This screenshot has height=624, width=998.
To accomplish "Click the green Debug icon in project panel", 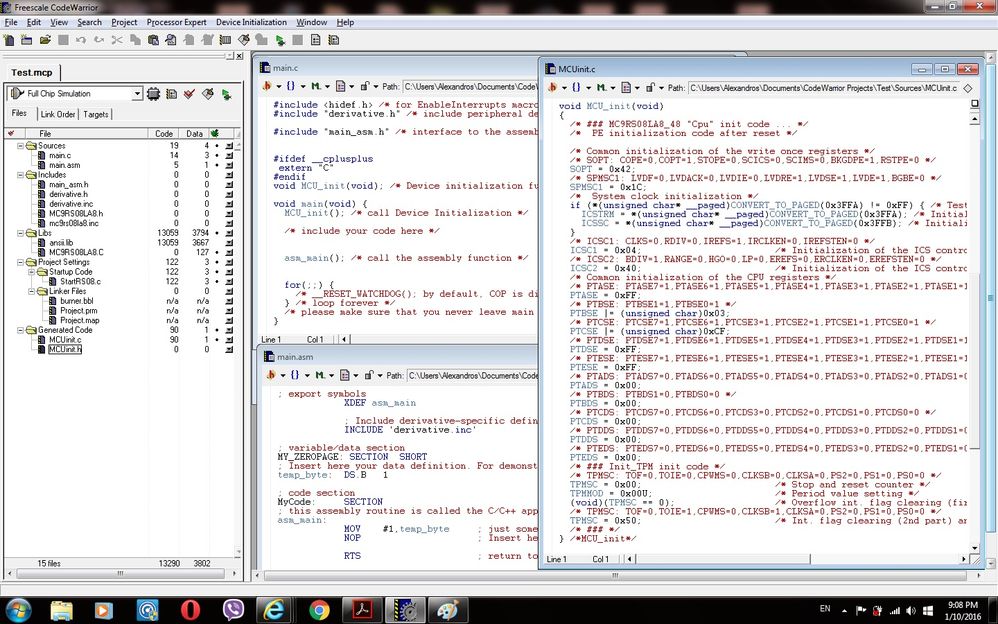I will click(x=226, y=94).
